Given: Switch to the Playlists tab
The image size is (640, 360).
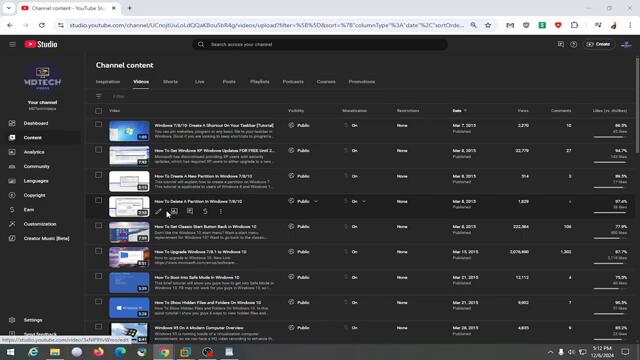Looking at the screenshot, I should point(260,82).
